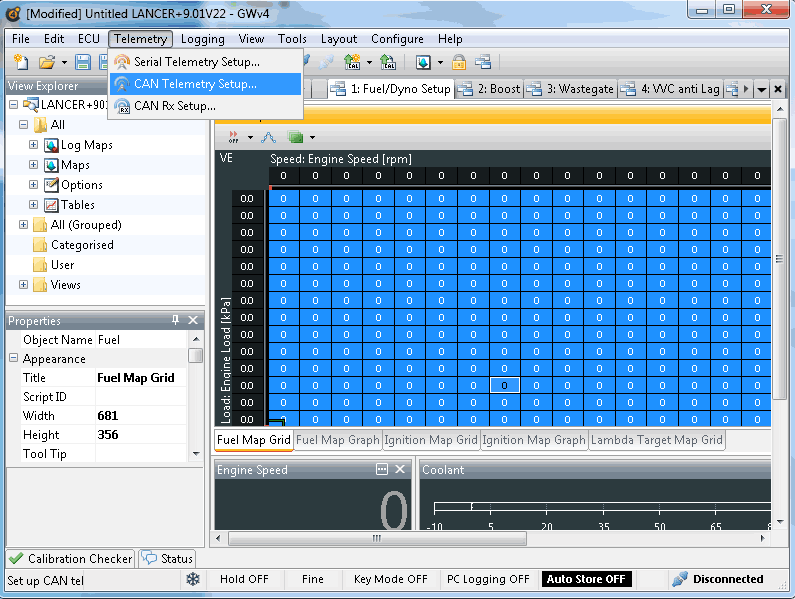Expand the Tables tree node
This screenshot has height=599, width=795.
[33, 205]
